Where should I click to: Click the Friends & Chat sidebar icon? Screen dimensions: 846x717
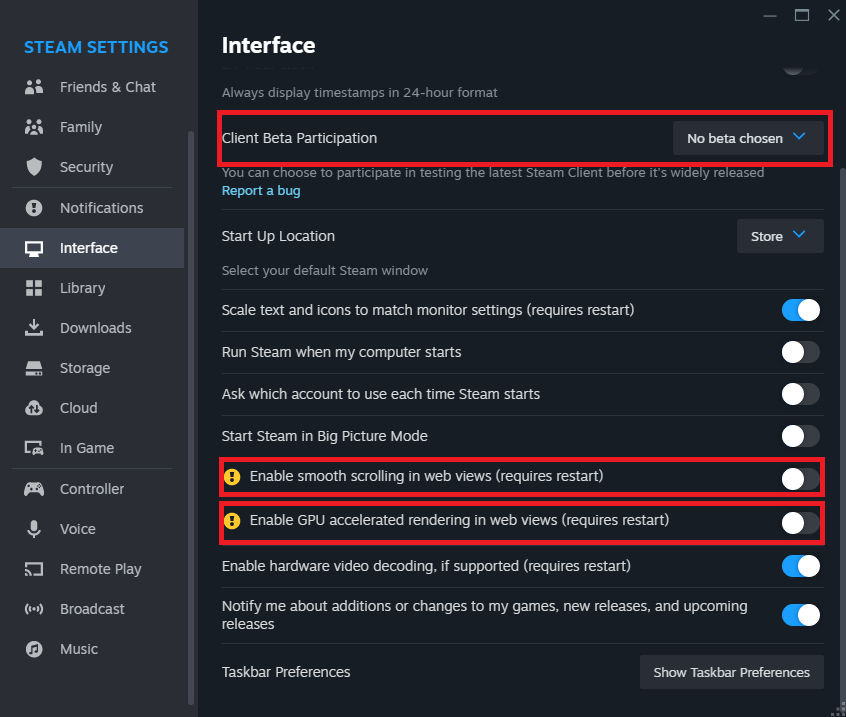pyautogui.click(x=34, y=87)
